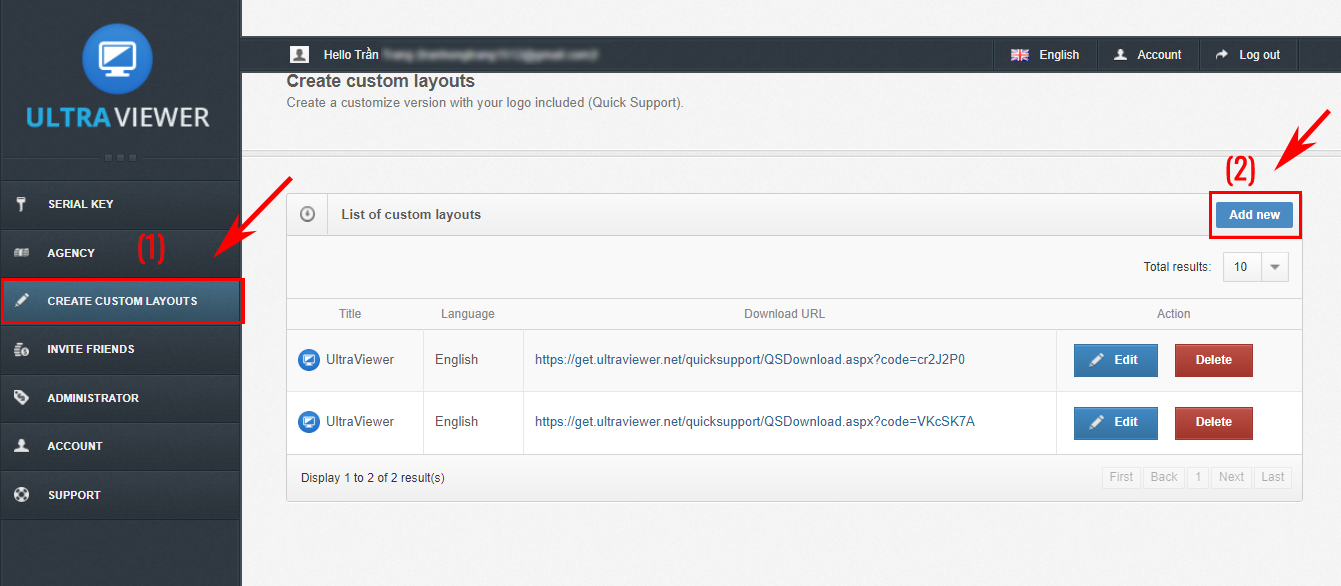Click the Download URL column header

pos(785,314)
